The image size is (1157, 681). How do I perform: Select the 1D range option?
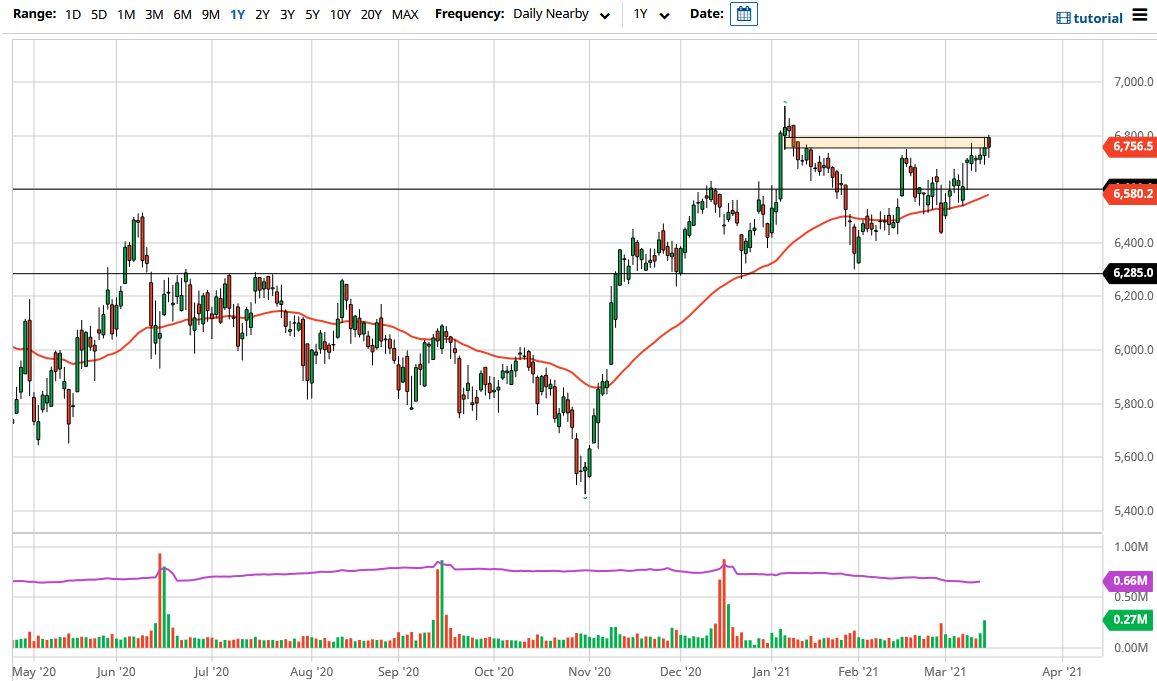72,15
